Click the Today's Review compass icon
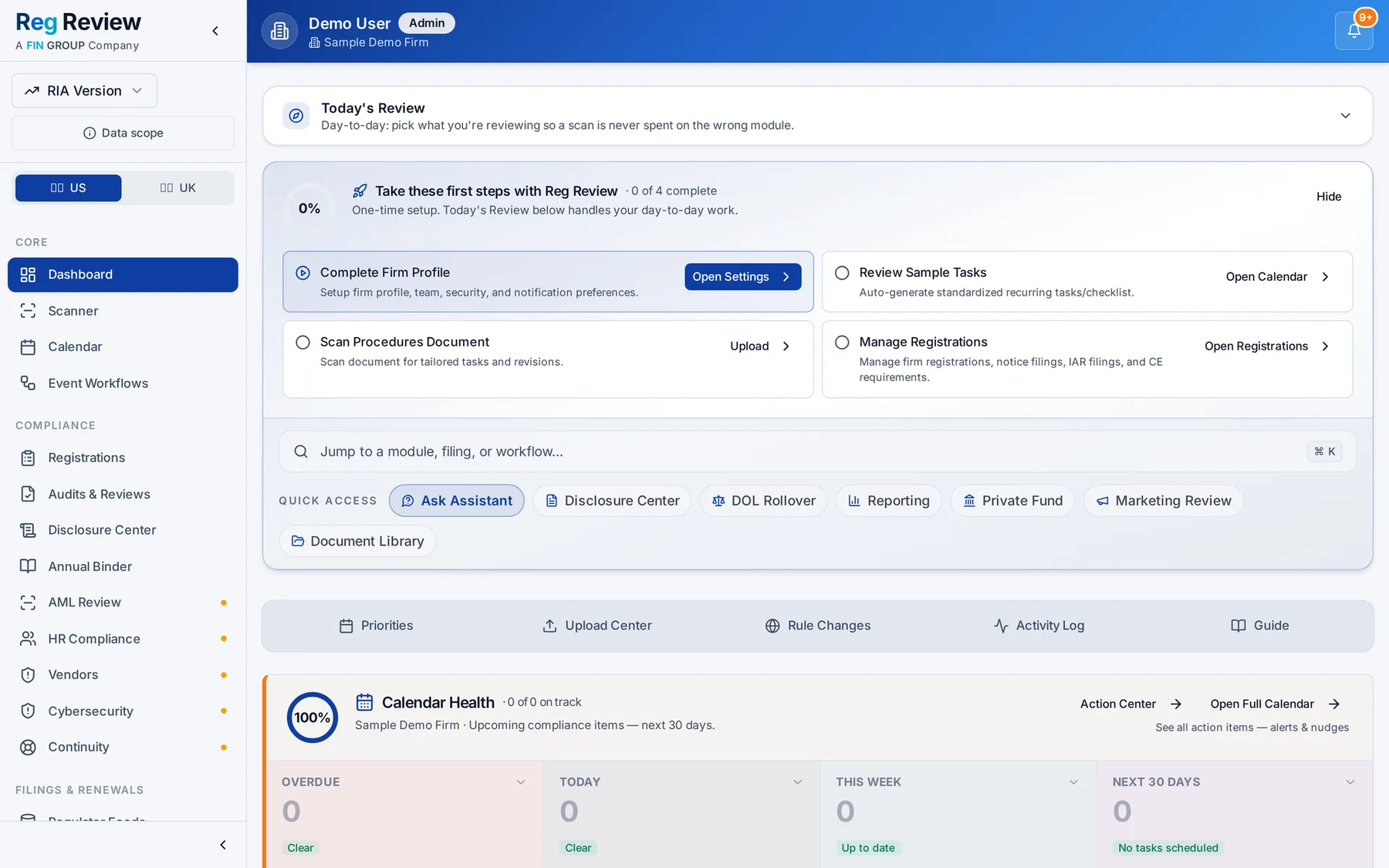This screenshot has height=868, width=1389. coord(296,116)
